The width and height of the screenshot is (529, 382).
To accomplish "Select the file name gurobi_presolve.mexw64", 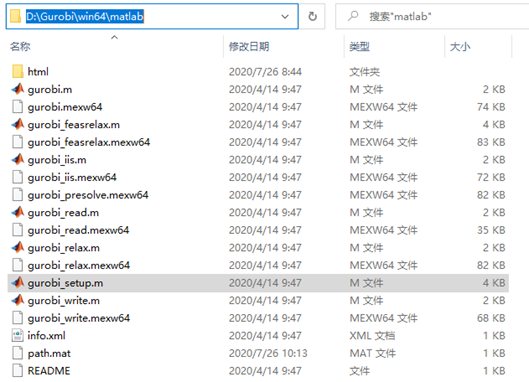I will (x=88, y=195).
